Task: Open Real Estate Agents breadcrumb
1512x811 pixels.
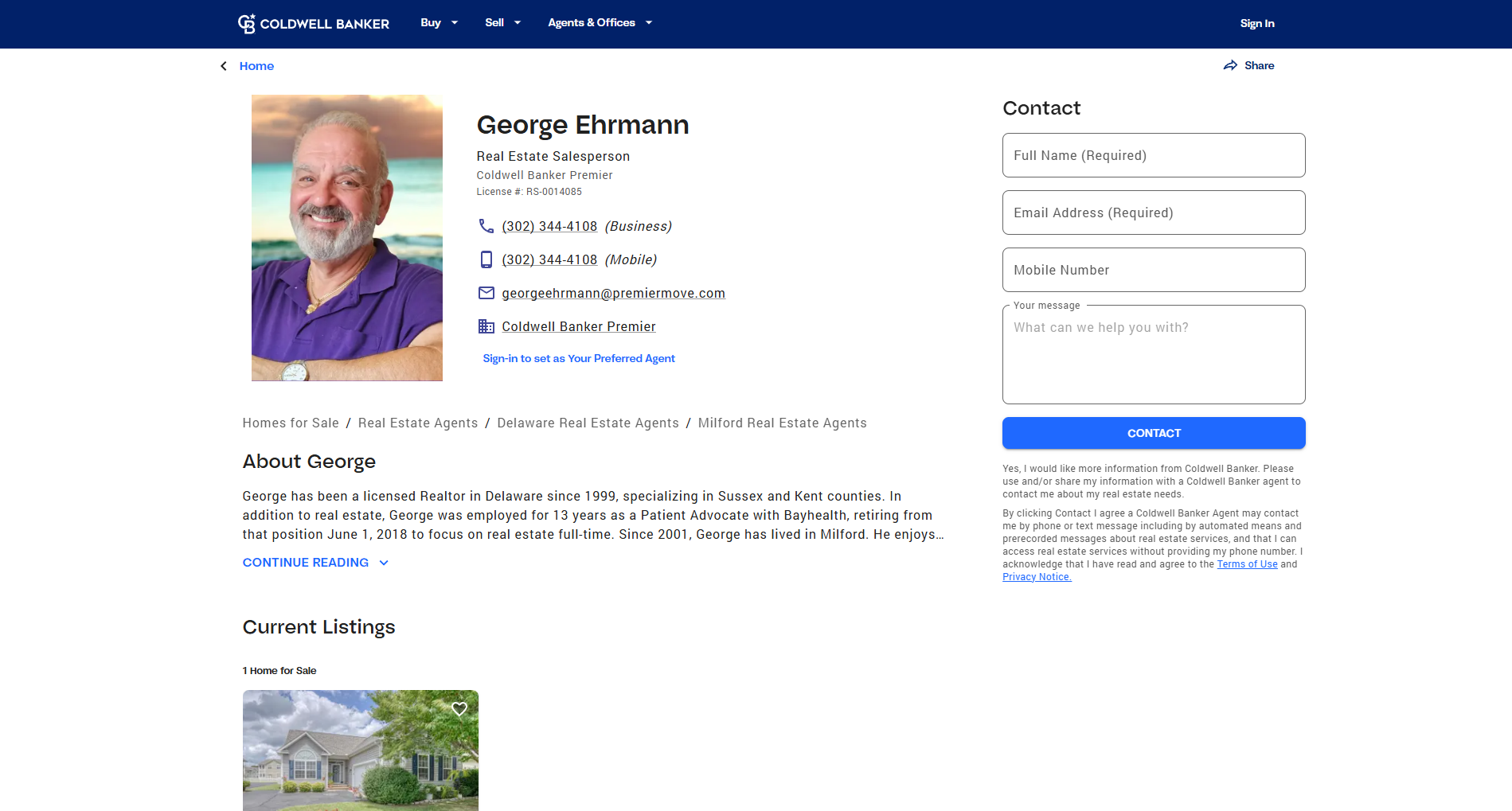Action: click(417, 423)
